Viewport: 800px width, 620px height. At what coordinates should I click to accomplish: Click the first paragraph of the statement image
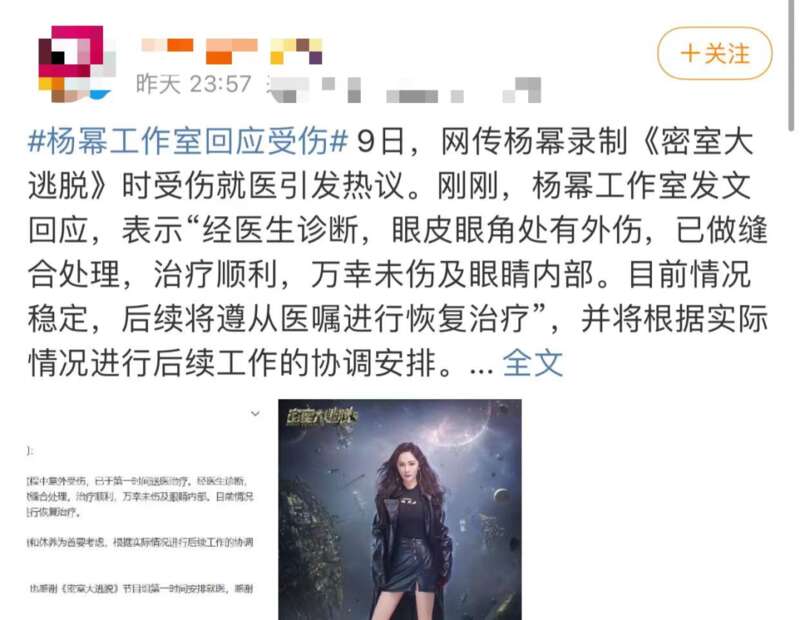pos(140,496)
